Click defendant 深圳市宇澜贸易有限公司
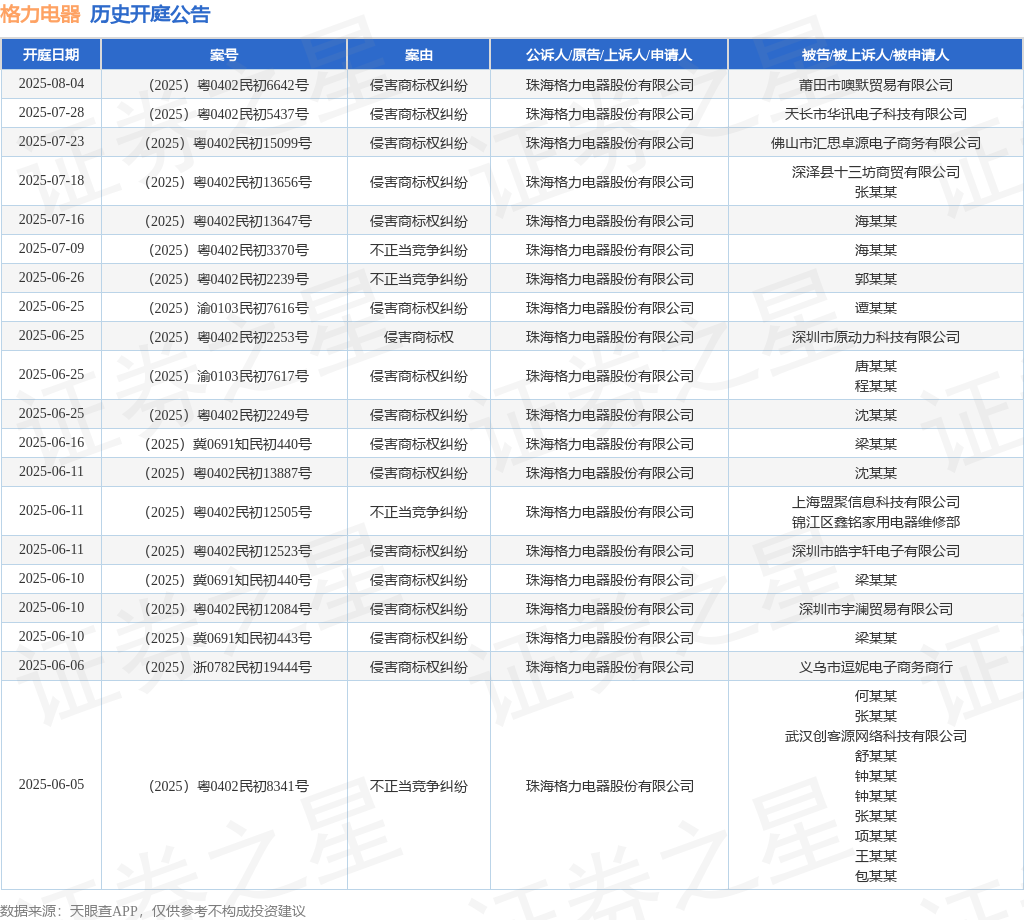Image resolution: width=1024 pixels, height=920 pixels. 875,609
